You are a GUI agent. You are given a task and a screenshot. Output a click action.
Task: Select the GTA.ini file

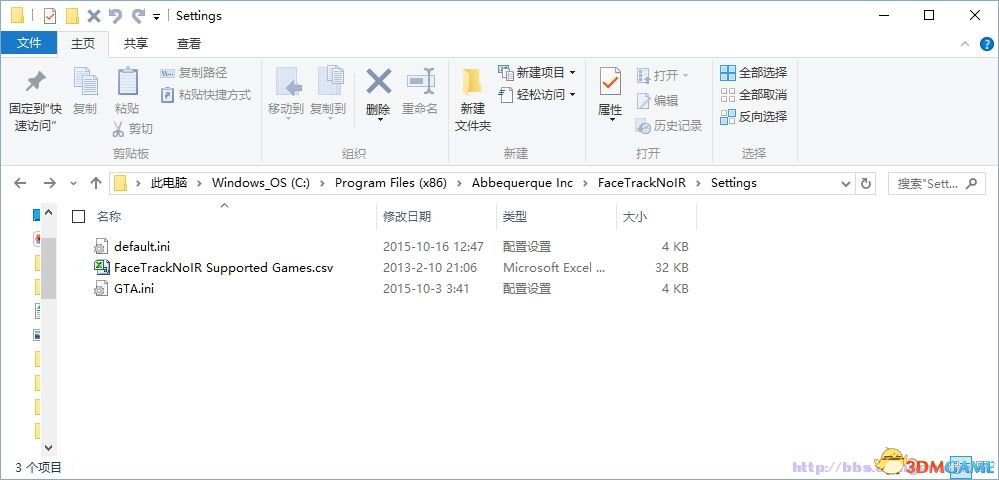134,289
